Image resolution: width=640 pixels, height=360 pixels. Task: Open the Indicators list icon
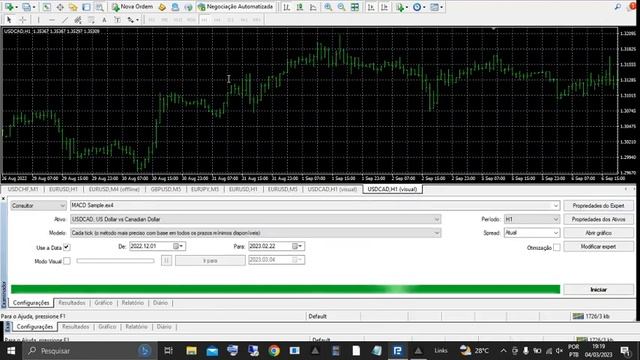[401, 7]
